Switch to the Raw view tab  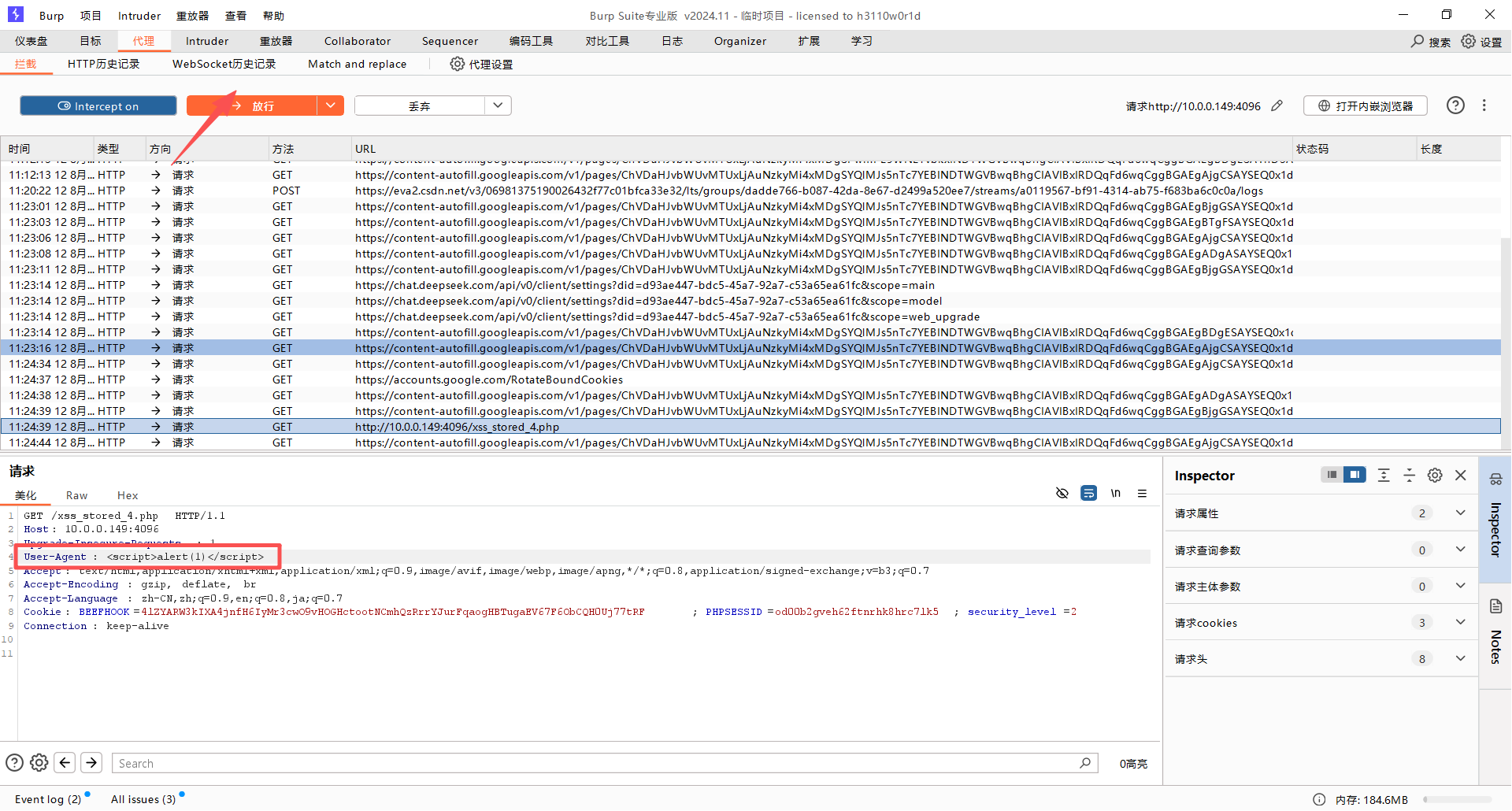[76, 495]
